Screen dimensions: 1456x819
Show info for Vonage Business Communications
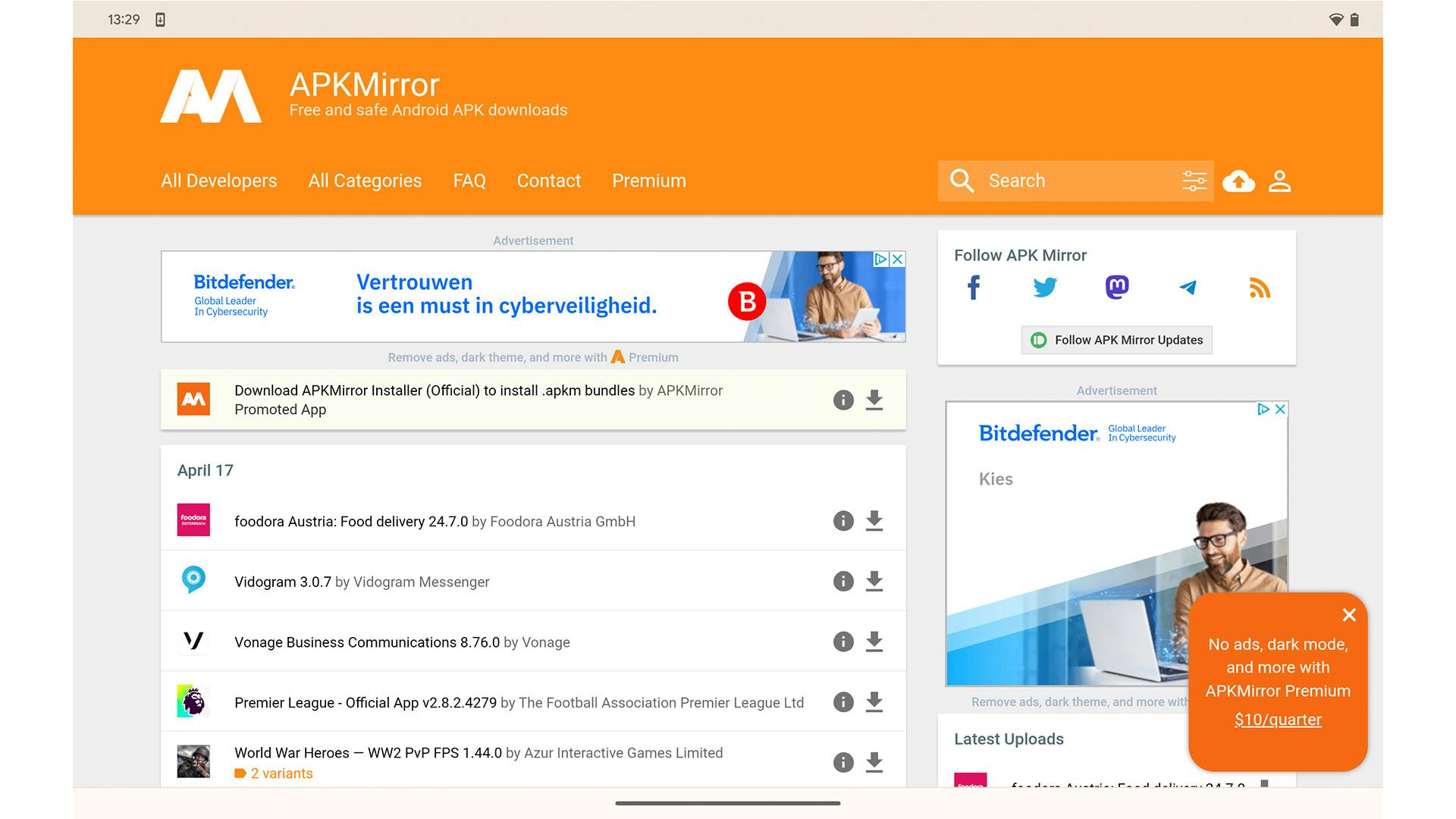843,642
